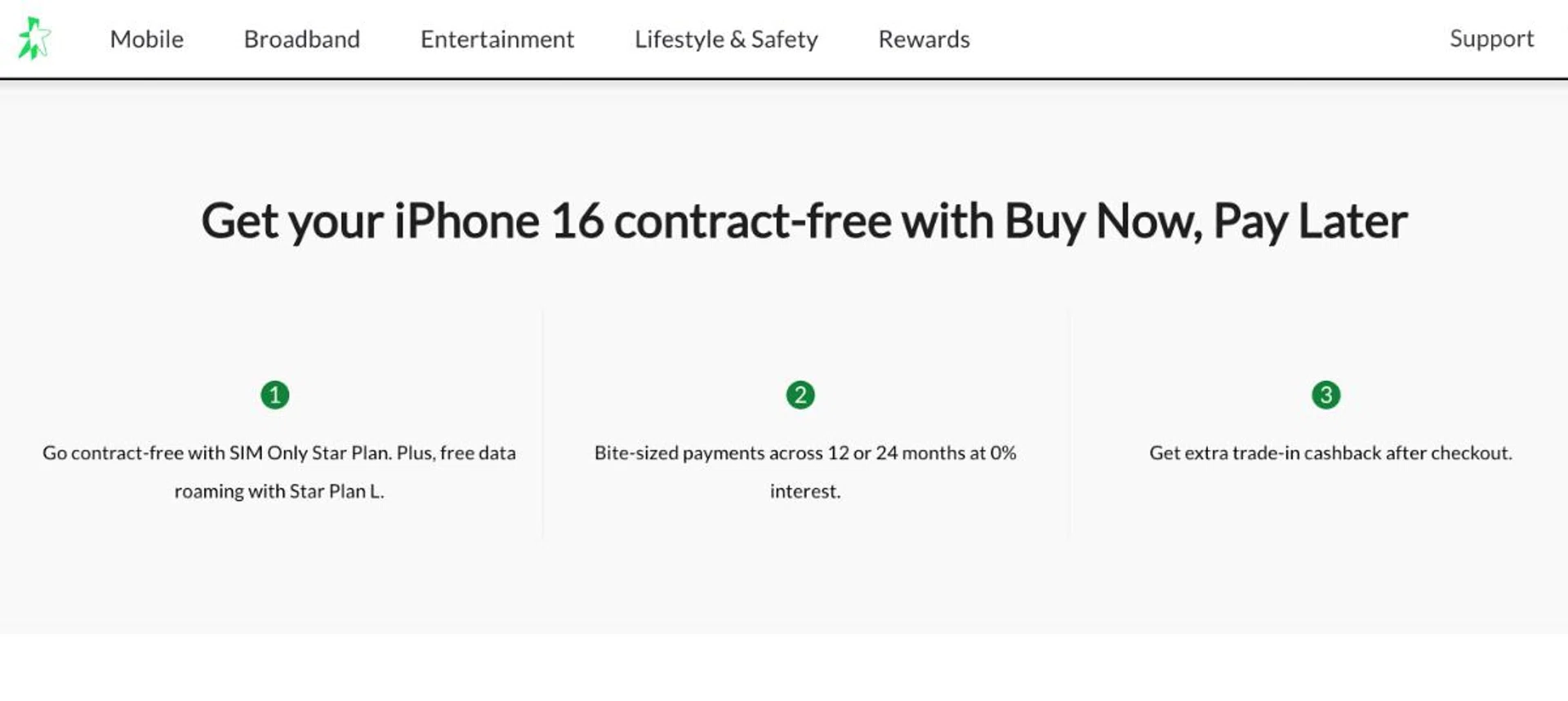Image resolution: width=1568 pixels, height=701 pixels.
Task: Click "iPhone 16" words in the headline
Action: 498,221
